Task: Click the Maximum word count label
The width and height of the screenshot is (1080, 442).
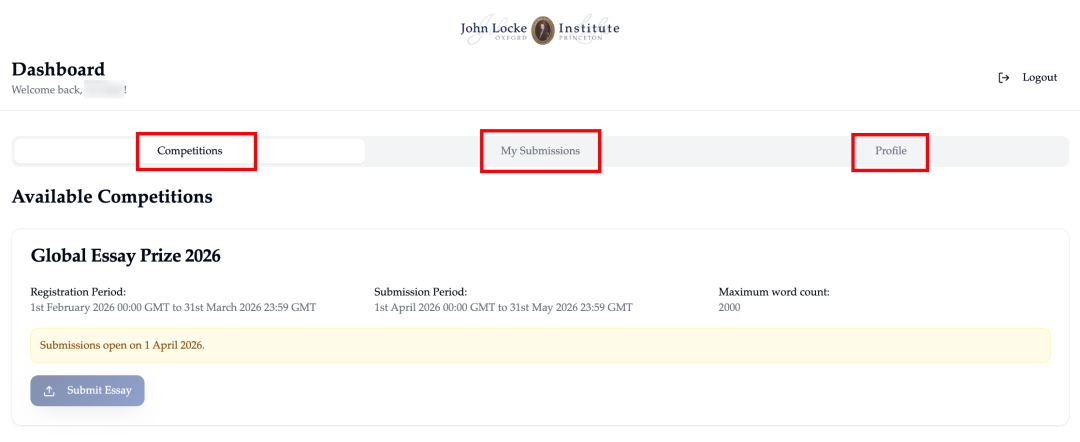Action: tap(774, 292)
